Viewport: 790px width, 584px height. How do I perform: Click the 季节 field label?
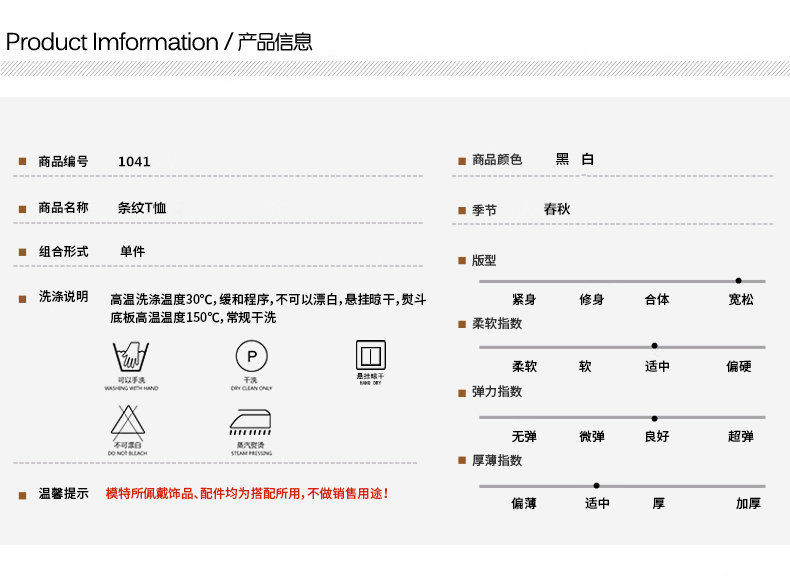tap(484, 210)
